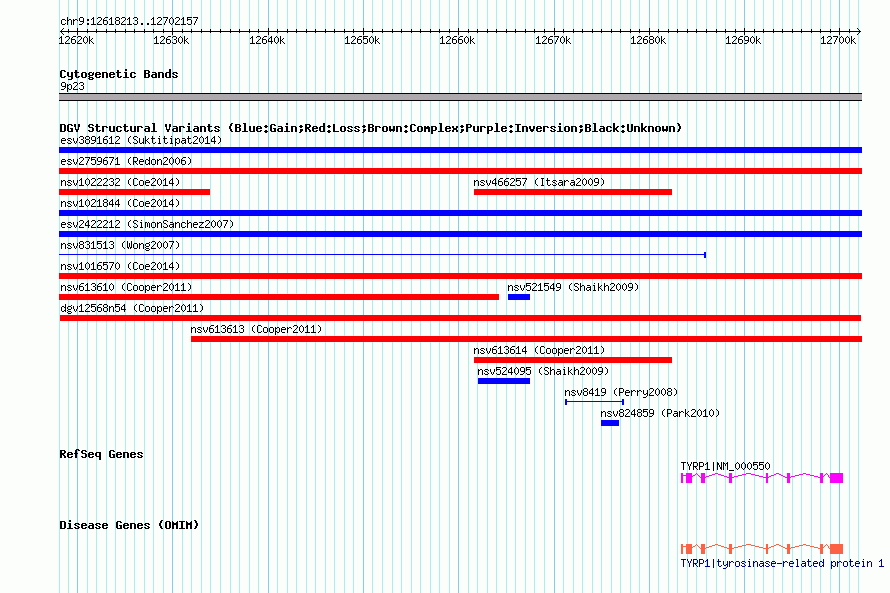The image size is (890, 593).
Task: Select the short red nsv1022232 bar
Action: point(135,192)
